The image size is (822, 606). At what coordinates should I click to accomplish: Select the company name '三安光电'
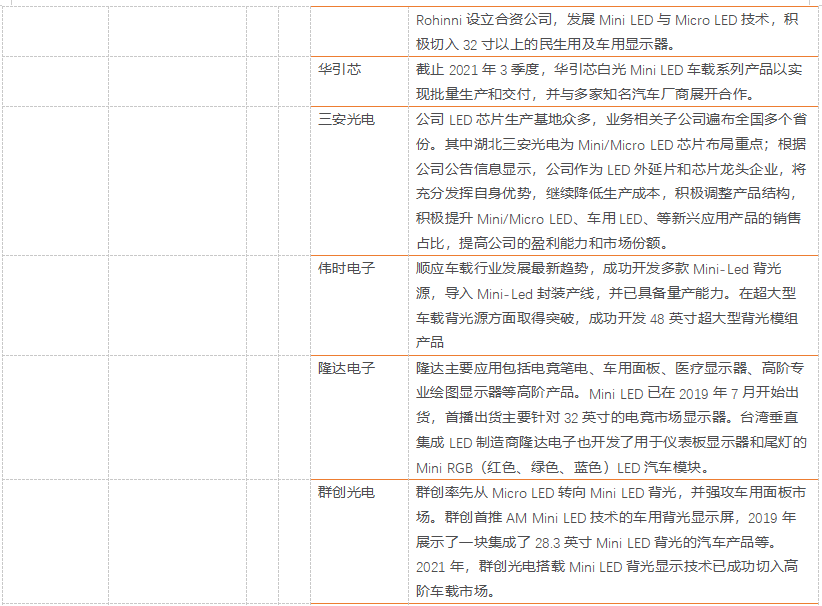coord(347,120)
